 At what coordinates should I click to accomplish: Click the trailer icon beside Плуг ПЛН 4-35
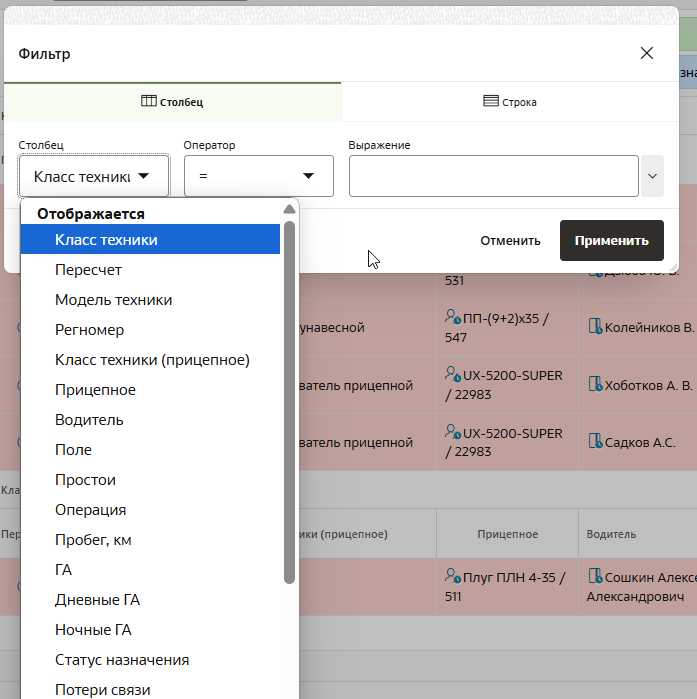pyautogui.click(x=452, y=577)
